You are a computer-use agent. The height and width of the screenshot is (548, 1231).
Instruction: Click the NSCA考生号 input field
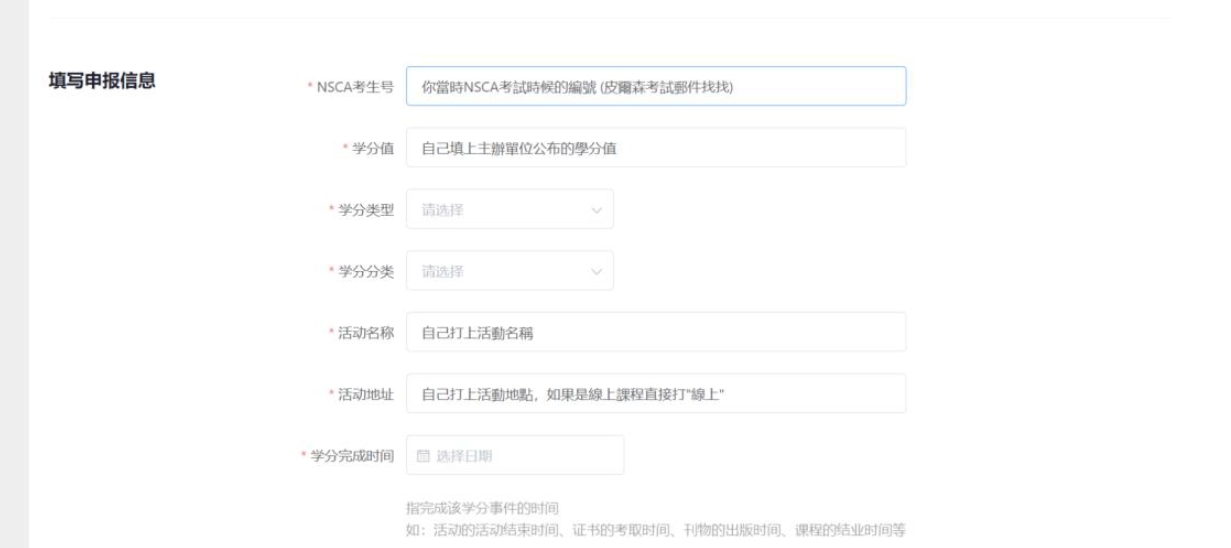point(656,86)
